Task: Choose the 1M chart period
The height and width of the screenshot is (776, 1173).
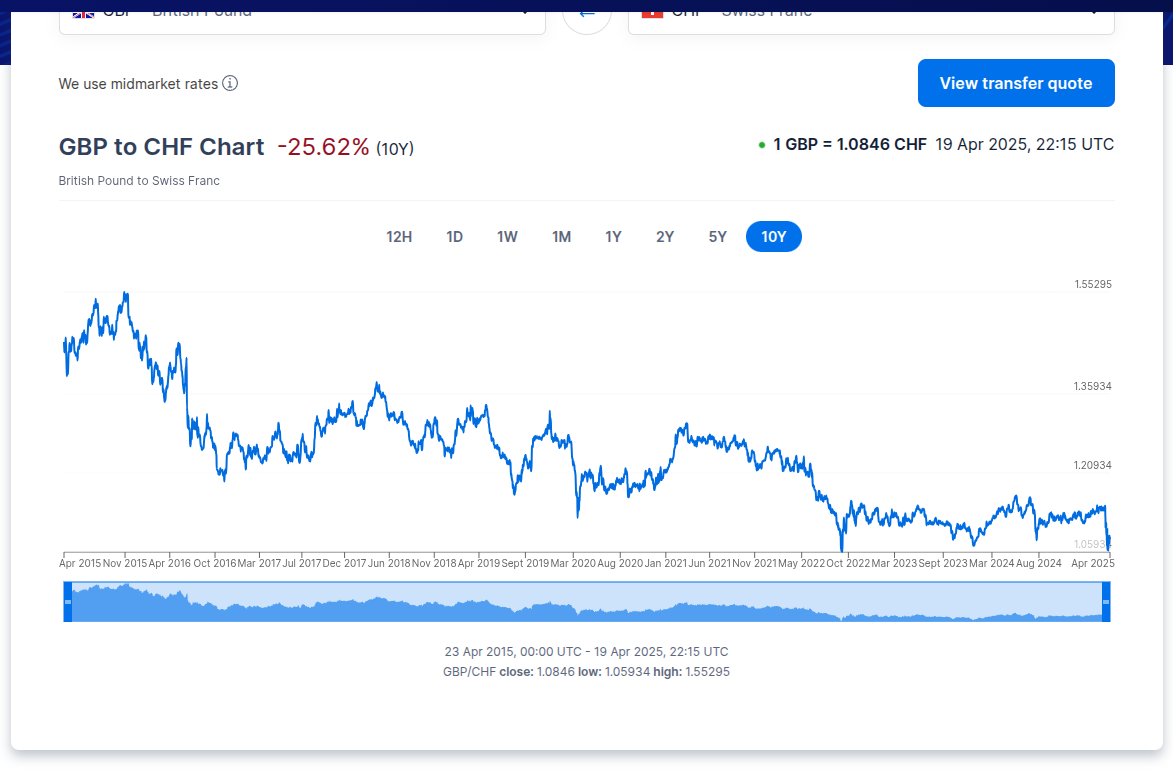Action: tap(561, 237)
